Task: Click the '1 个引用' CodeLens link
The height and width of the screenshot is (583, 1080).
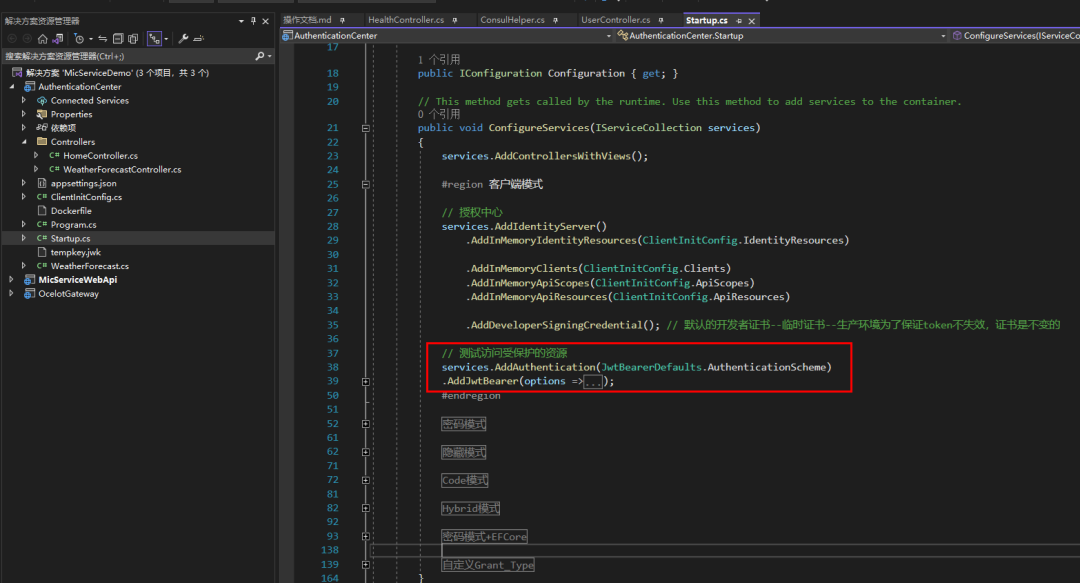Action: 439,59
